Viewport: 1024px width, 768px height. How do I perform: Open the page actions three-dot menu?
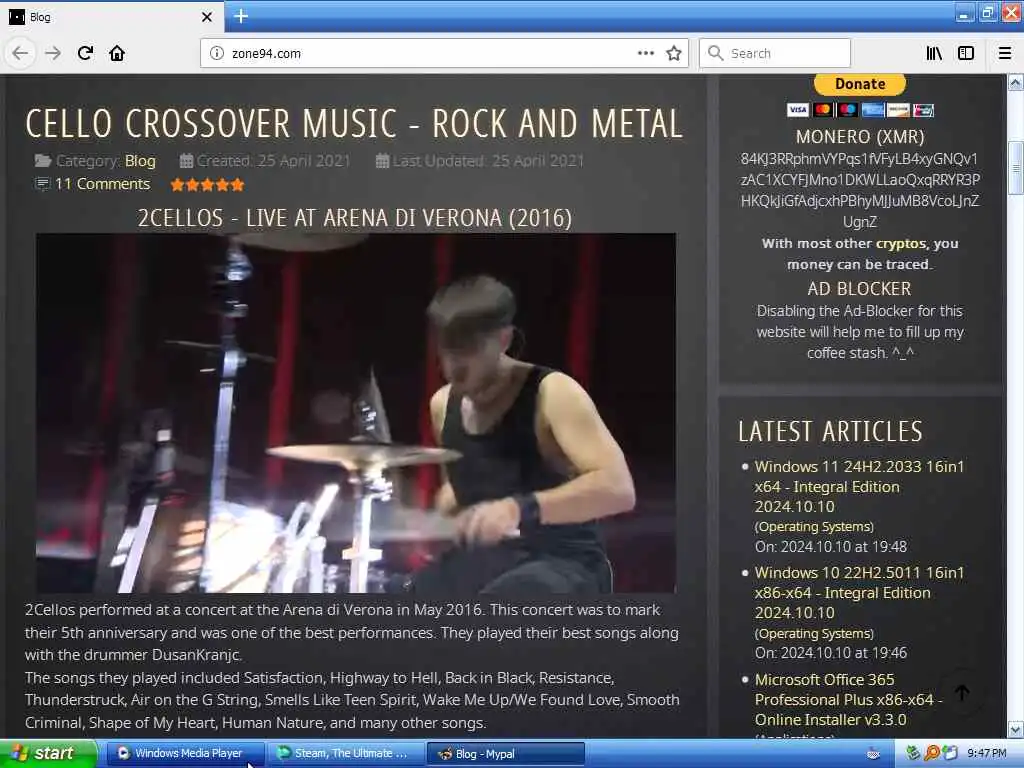(x=645, y=53)
